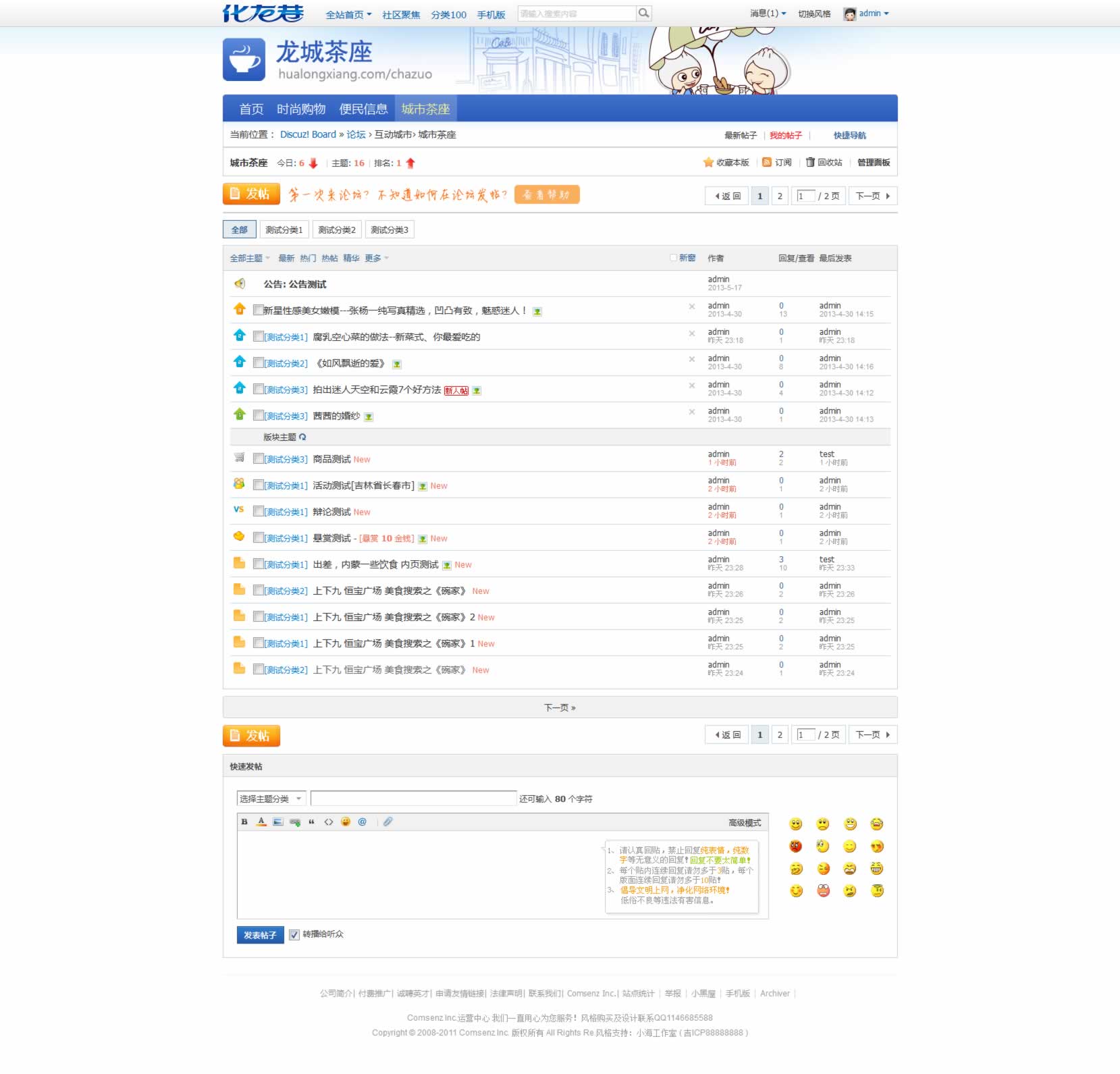Open the admin account dropdown

872,13
